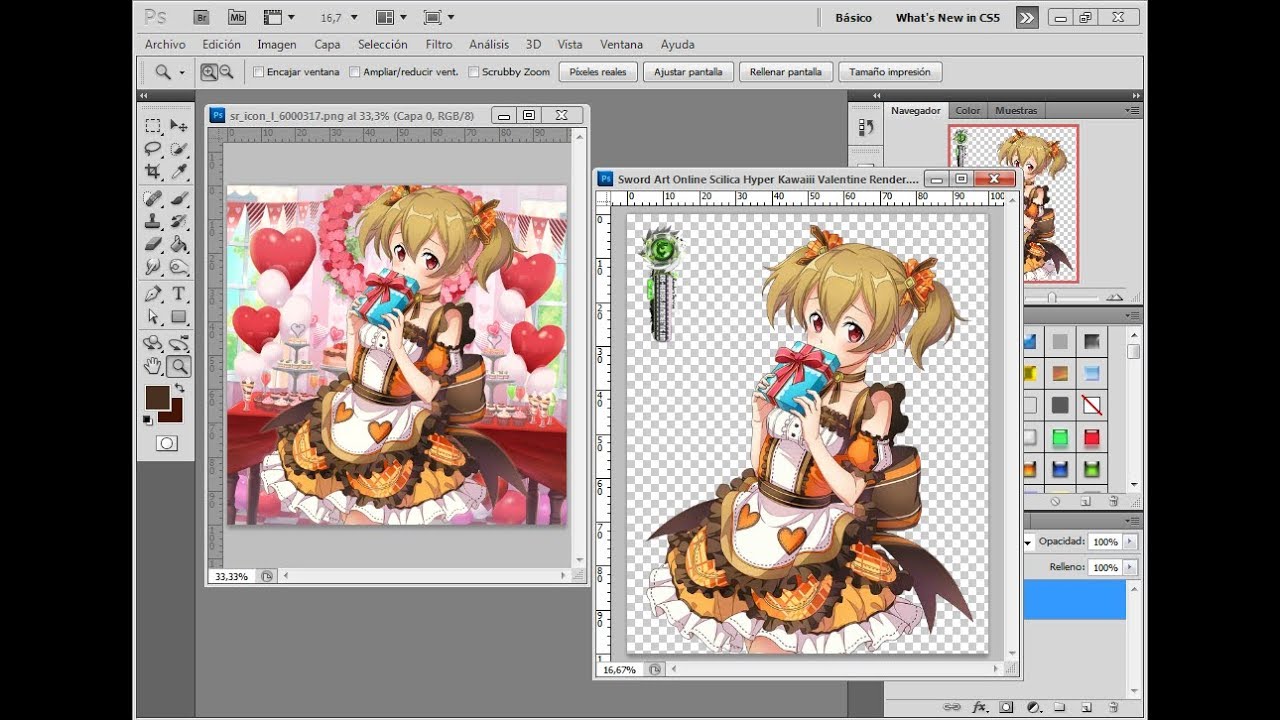Select the Rectangular Marquee tool

[x=153, y=125]
